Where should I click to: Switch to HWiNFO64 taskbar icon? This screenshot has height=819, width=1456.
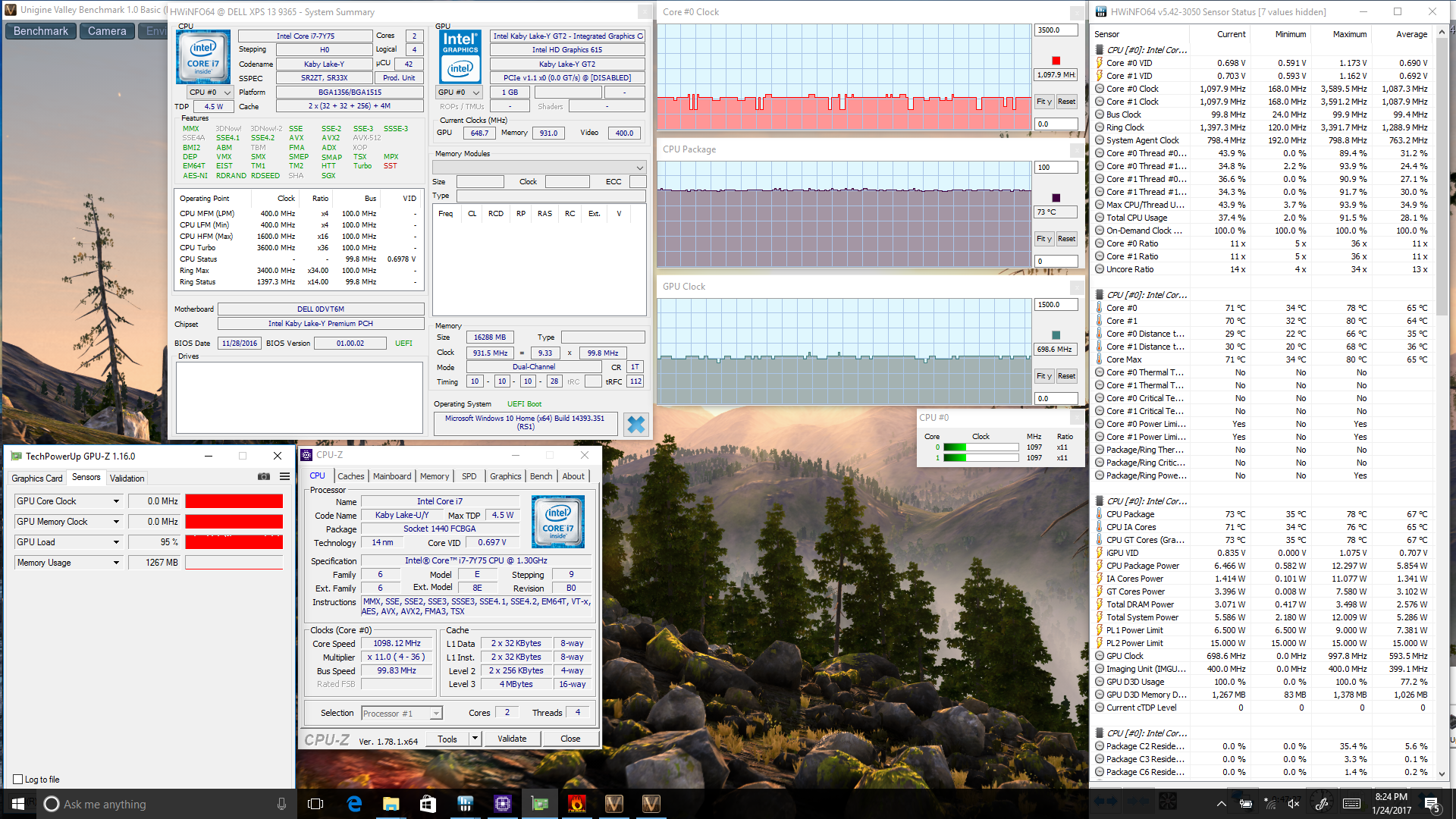pos(465,804)
